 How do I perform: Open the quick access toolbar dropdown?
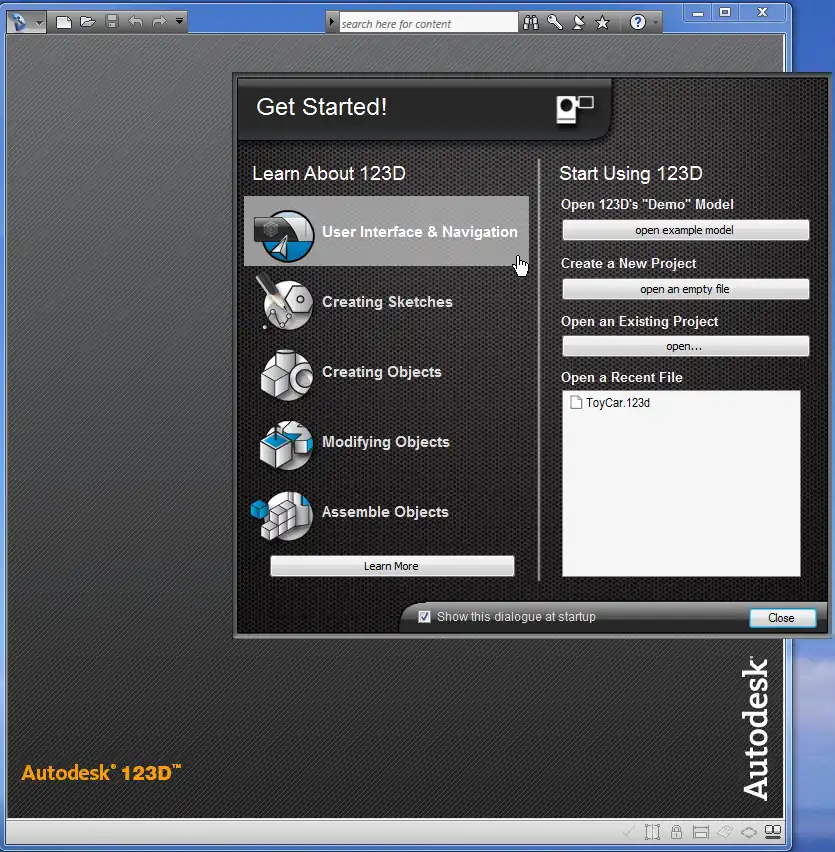(x=179, y=22)
